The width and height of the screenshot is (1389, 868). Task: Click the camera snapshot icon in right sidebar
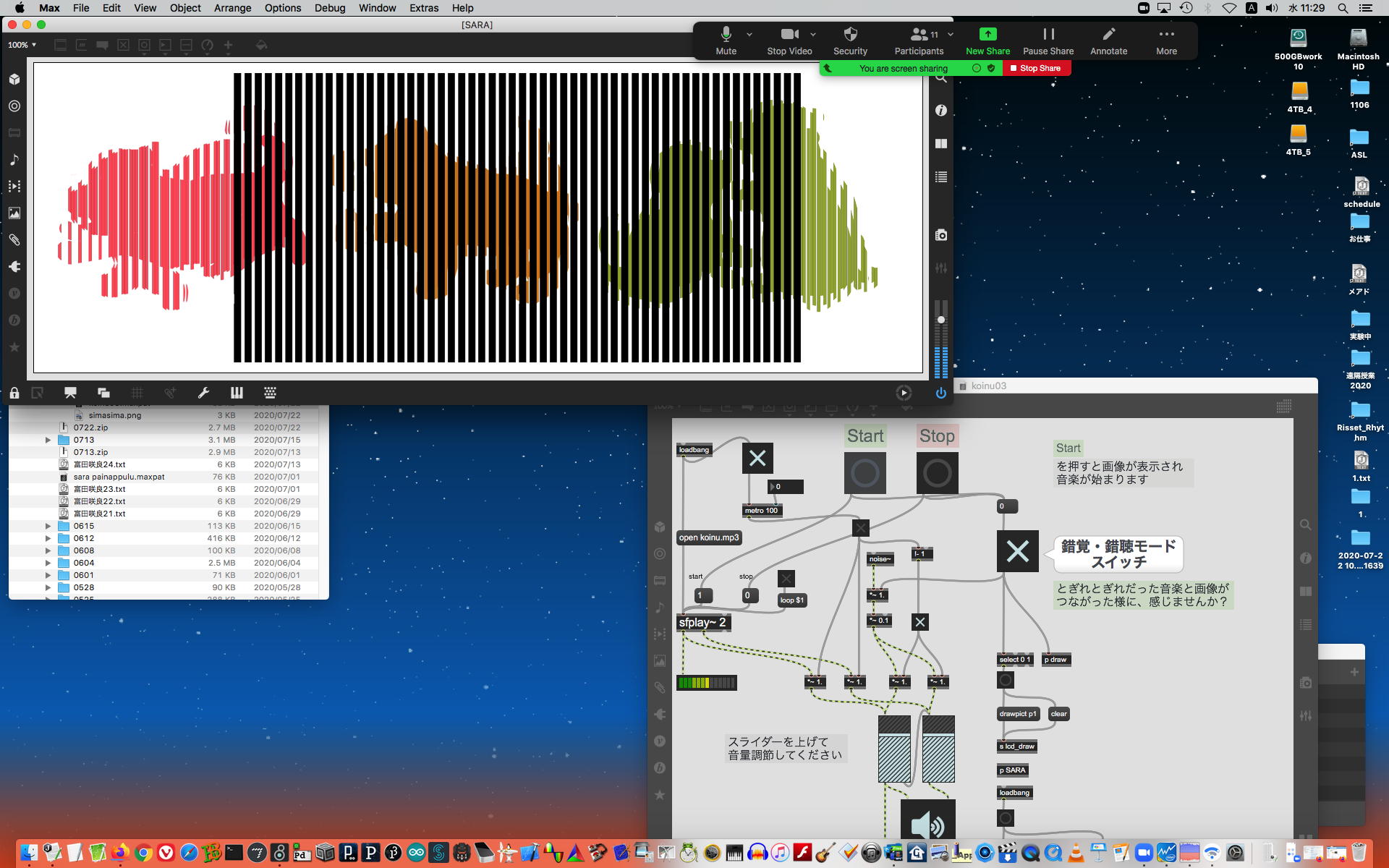coord(940,235)
